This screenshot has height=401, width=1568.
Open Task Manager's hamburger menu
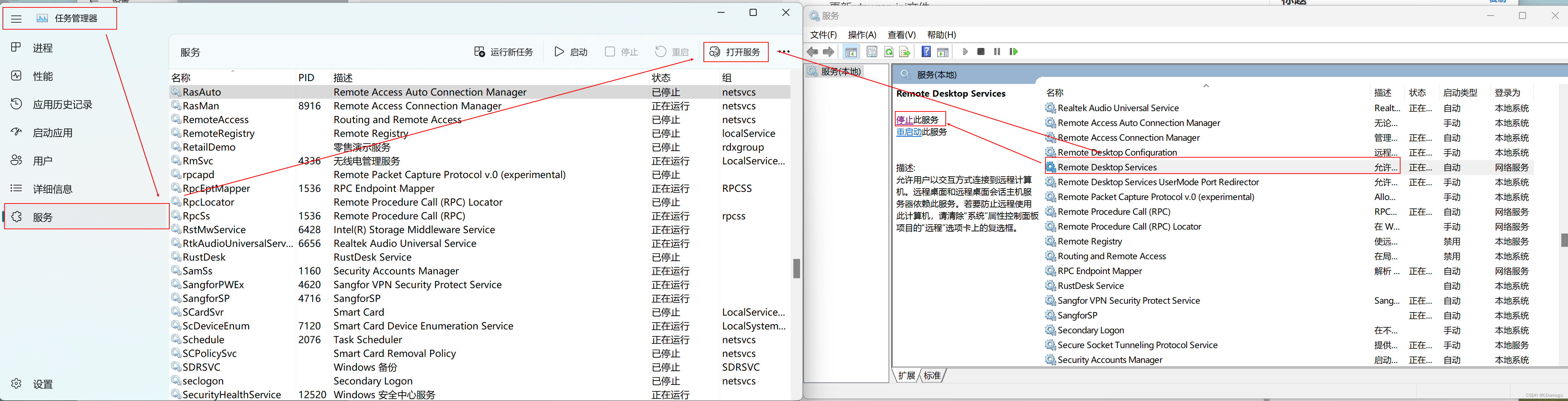17,18
